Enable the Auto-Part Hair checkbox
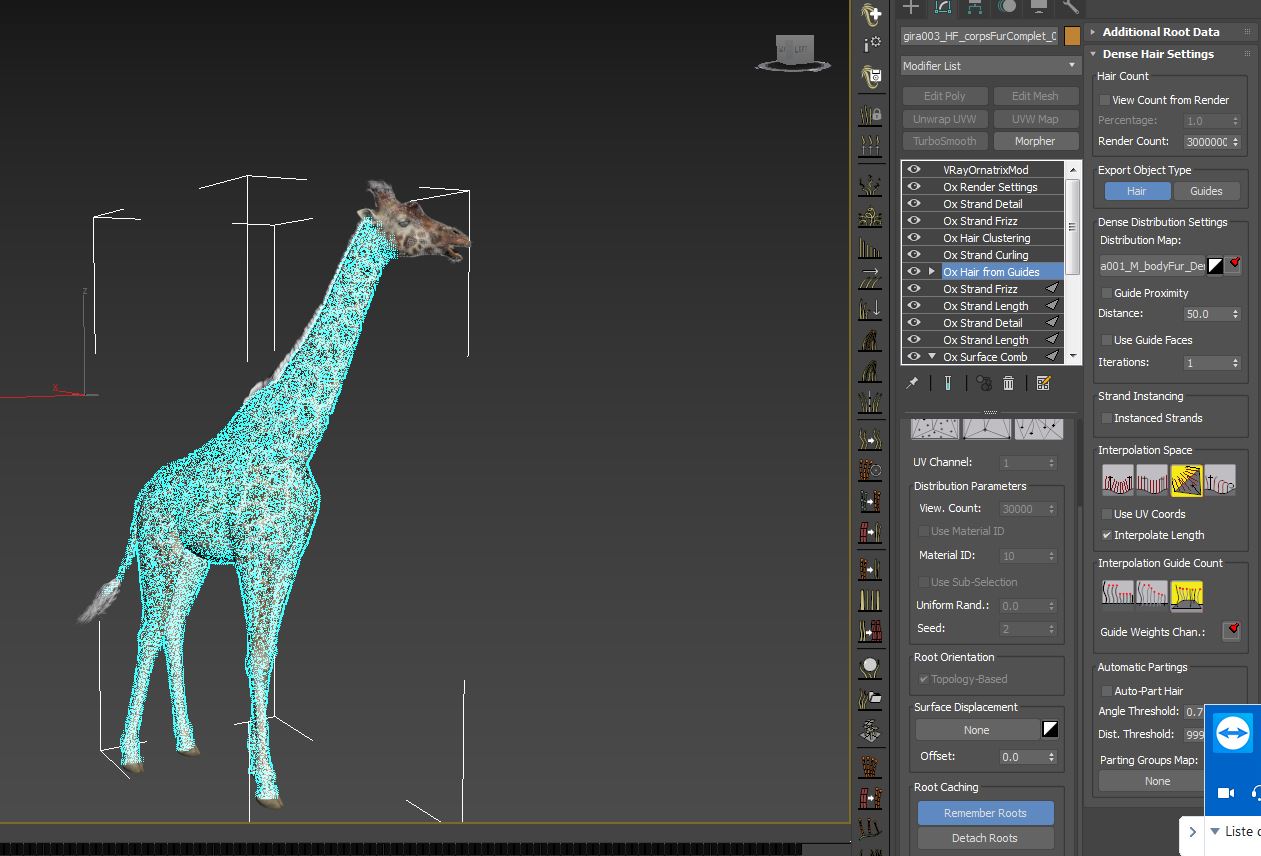This screenshot has width=1261, height=856. click(x=1106, y=691)
